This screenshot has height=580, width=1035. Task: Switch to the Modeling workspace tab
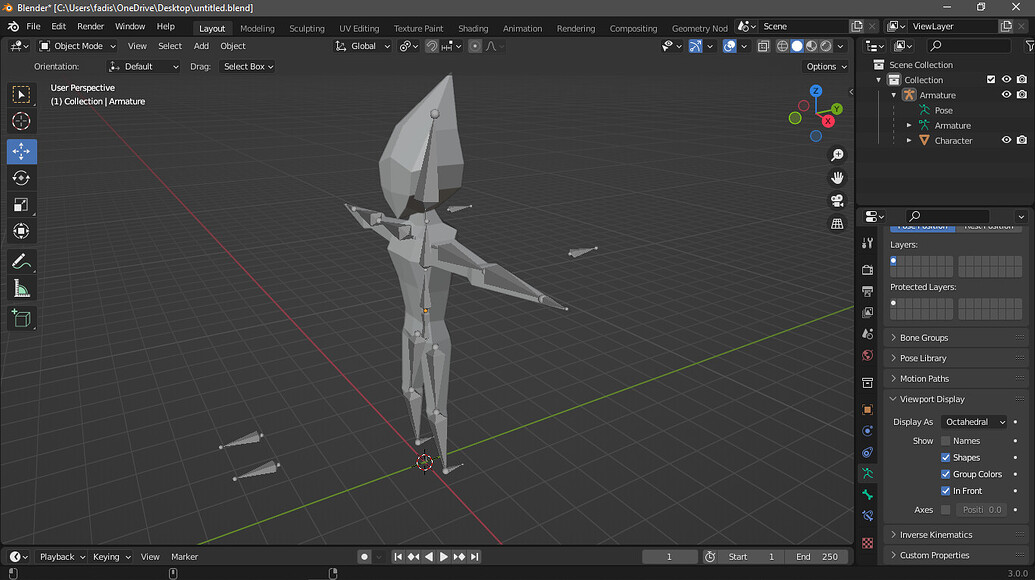click(x=257, y=28)
